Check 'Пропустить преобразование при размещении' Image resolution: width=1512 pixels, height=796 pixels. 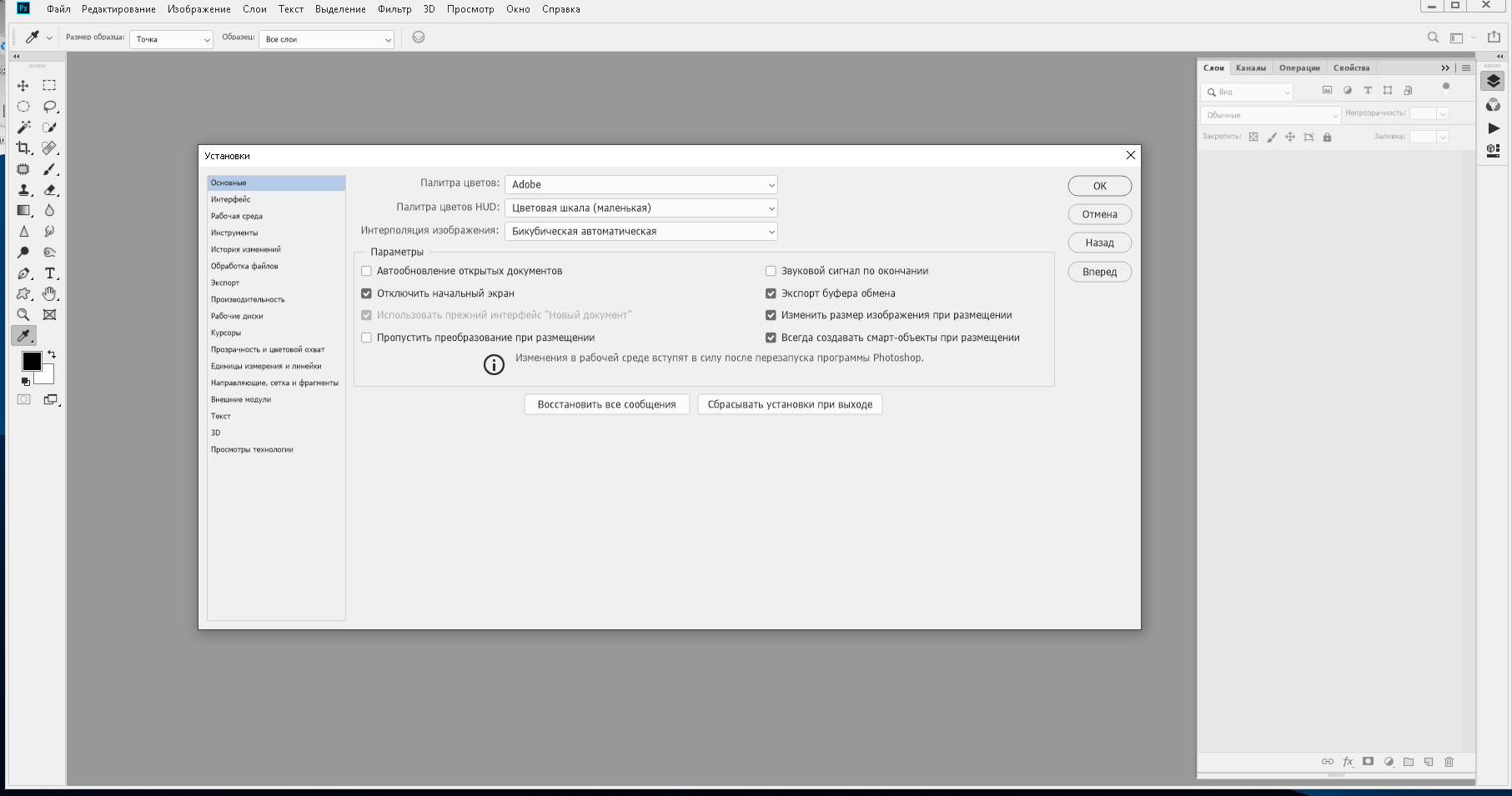click(366, 338)
